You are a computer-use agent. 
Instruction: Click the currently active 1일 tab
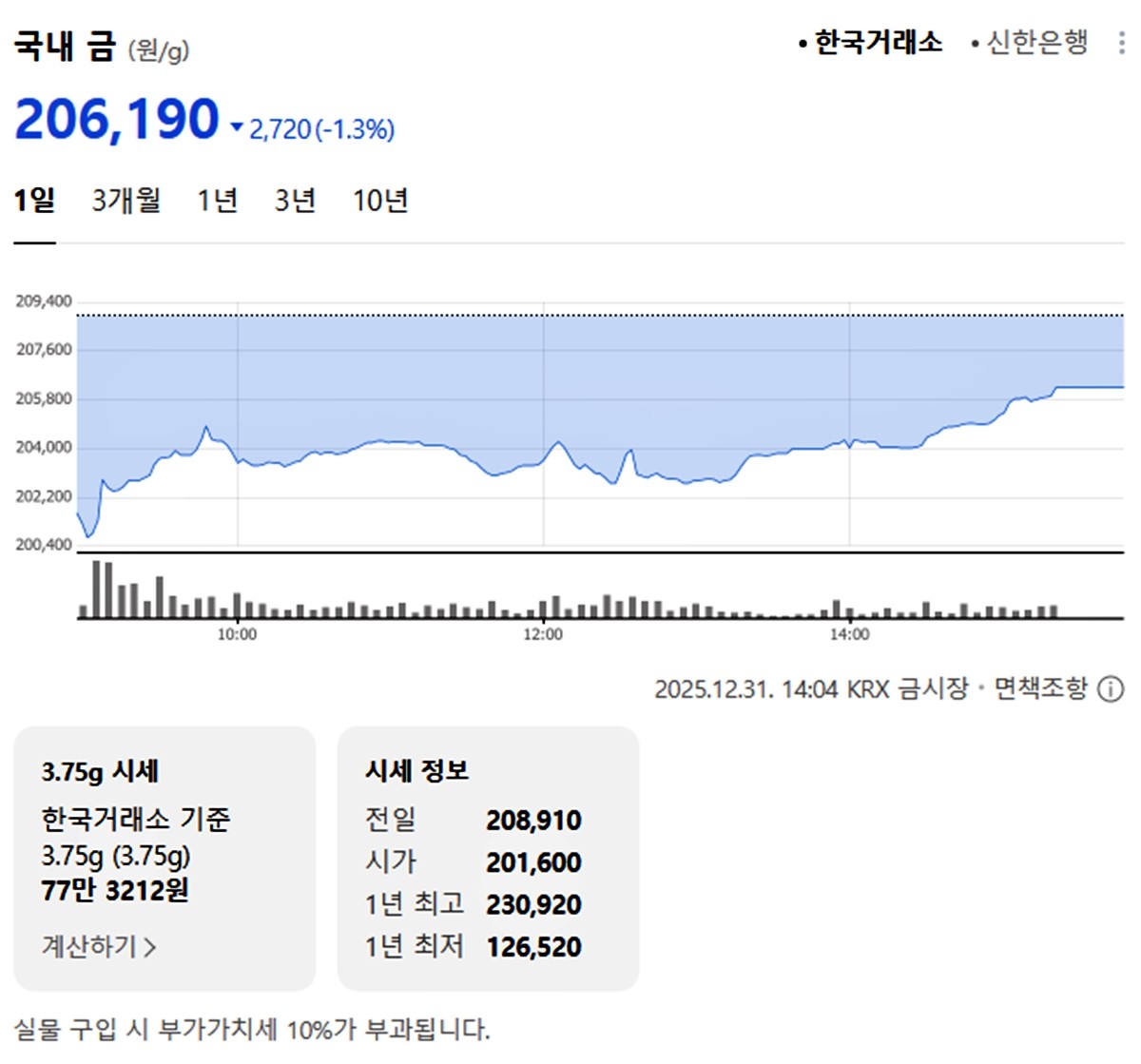click(x=34, y=201)
